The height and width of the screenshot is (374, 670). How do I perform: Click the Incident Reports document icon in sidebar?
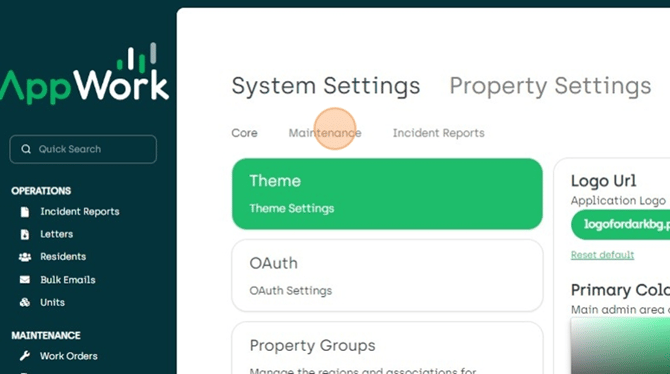25,212
